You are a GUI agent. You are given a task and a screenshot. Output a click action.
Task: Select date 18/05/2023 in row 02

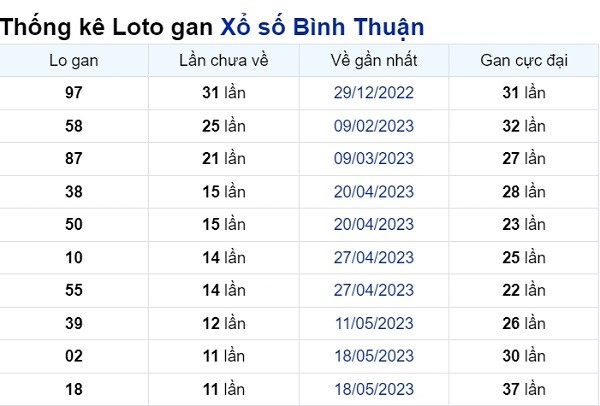[x=374, y=356]
